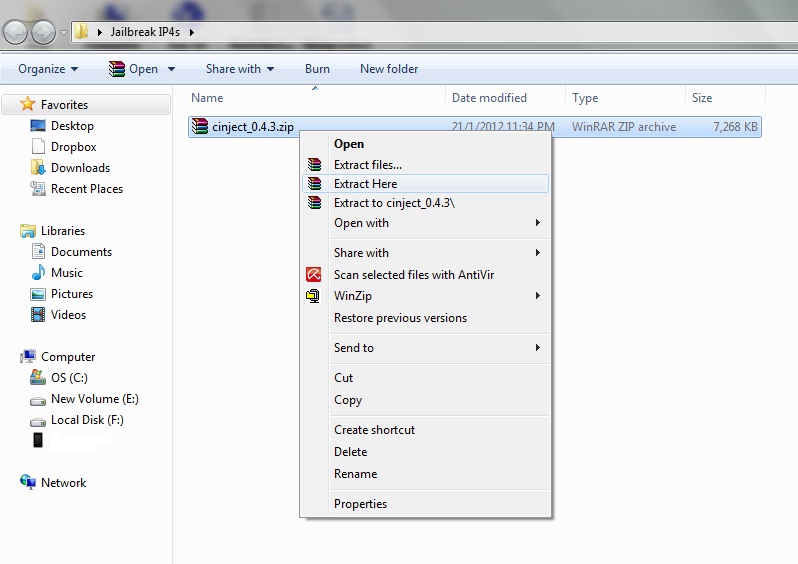This screenshot has height=564, width=798.
Task: Click the Network icon in sidebar
Action: click(28, 482)
